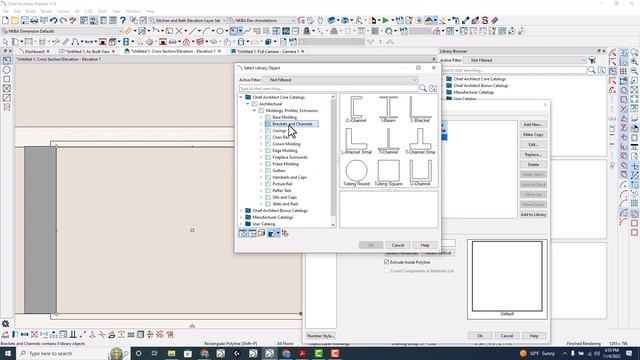Screen dimensions: 640x360
Task: Click the Add to Library button
Action: [x=533, y=214]
